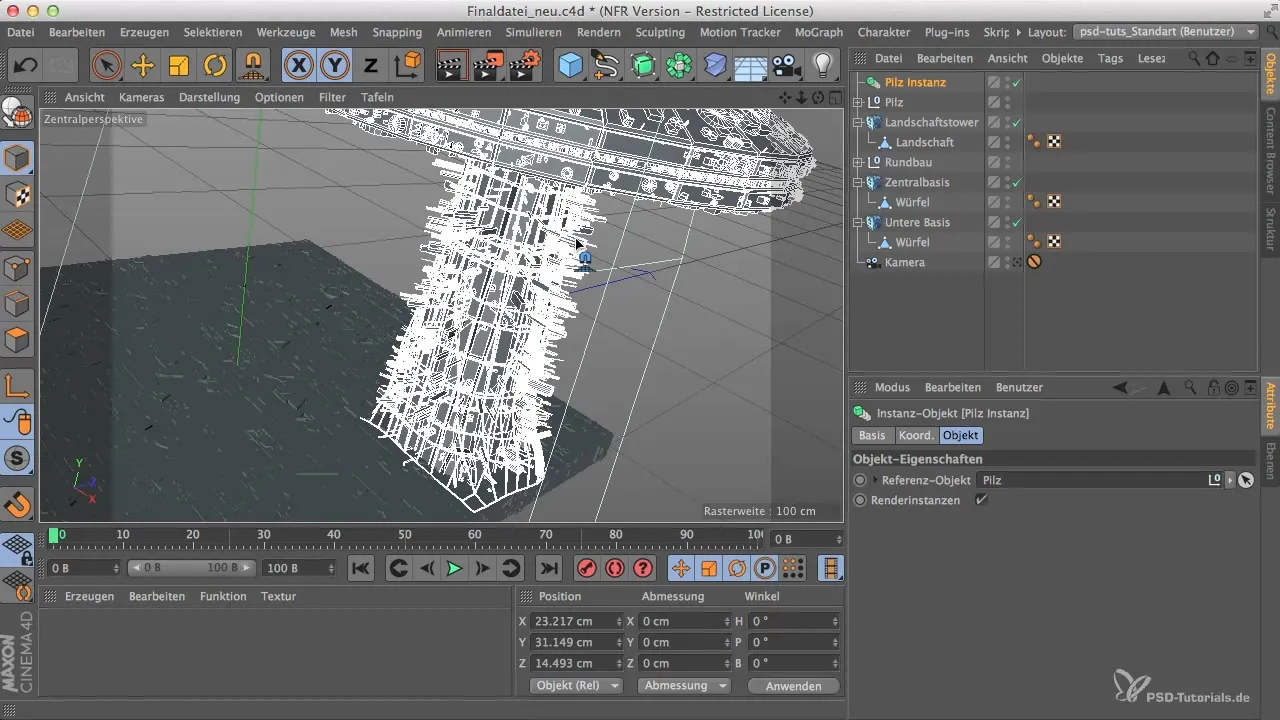Collapse the Zentralbasis group
This screenshot has width=1280, height=720.
pyautogui.click(x=857, y=182)
